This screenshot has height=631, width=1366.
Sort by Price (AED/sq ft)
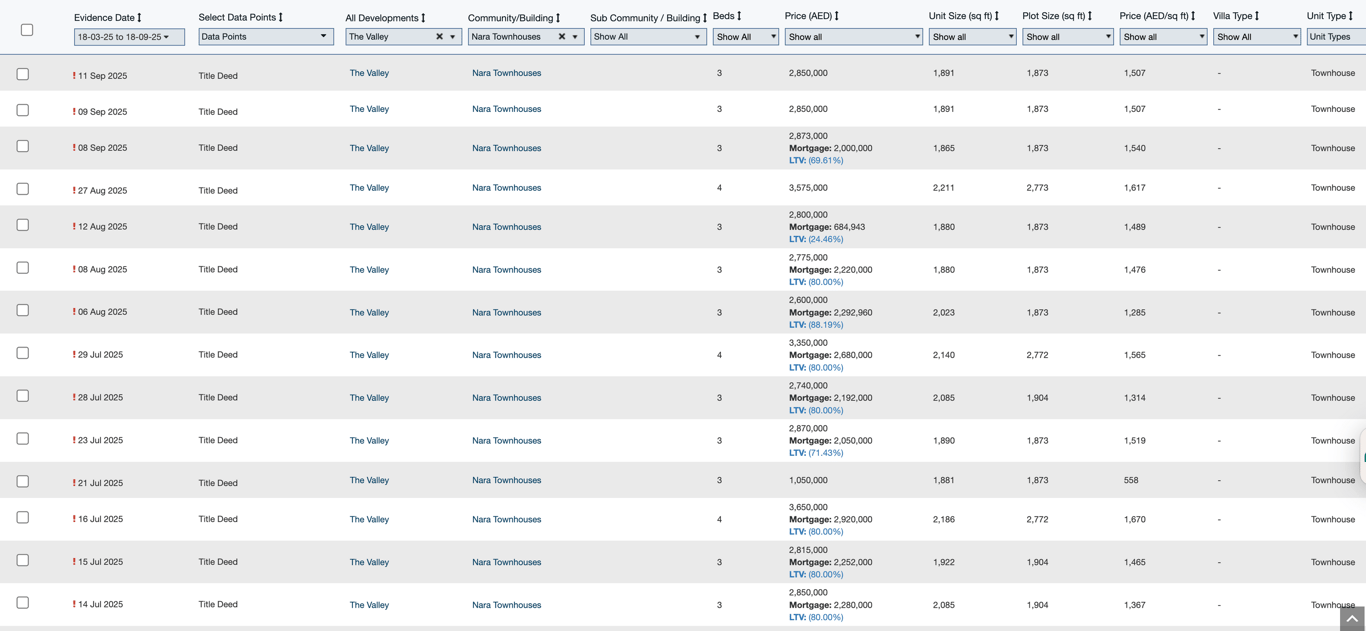tap(1193, 16)
